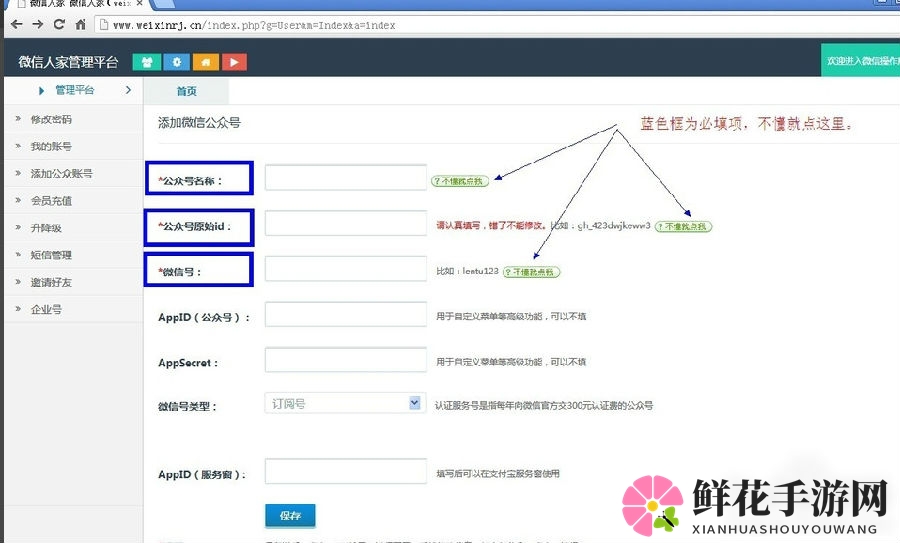Click the 保存 button
Viewport: 900px width, 543px height.
click(x=290, y=515)
